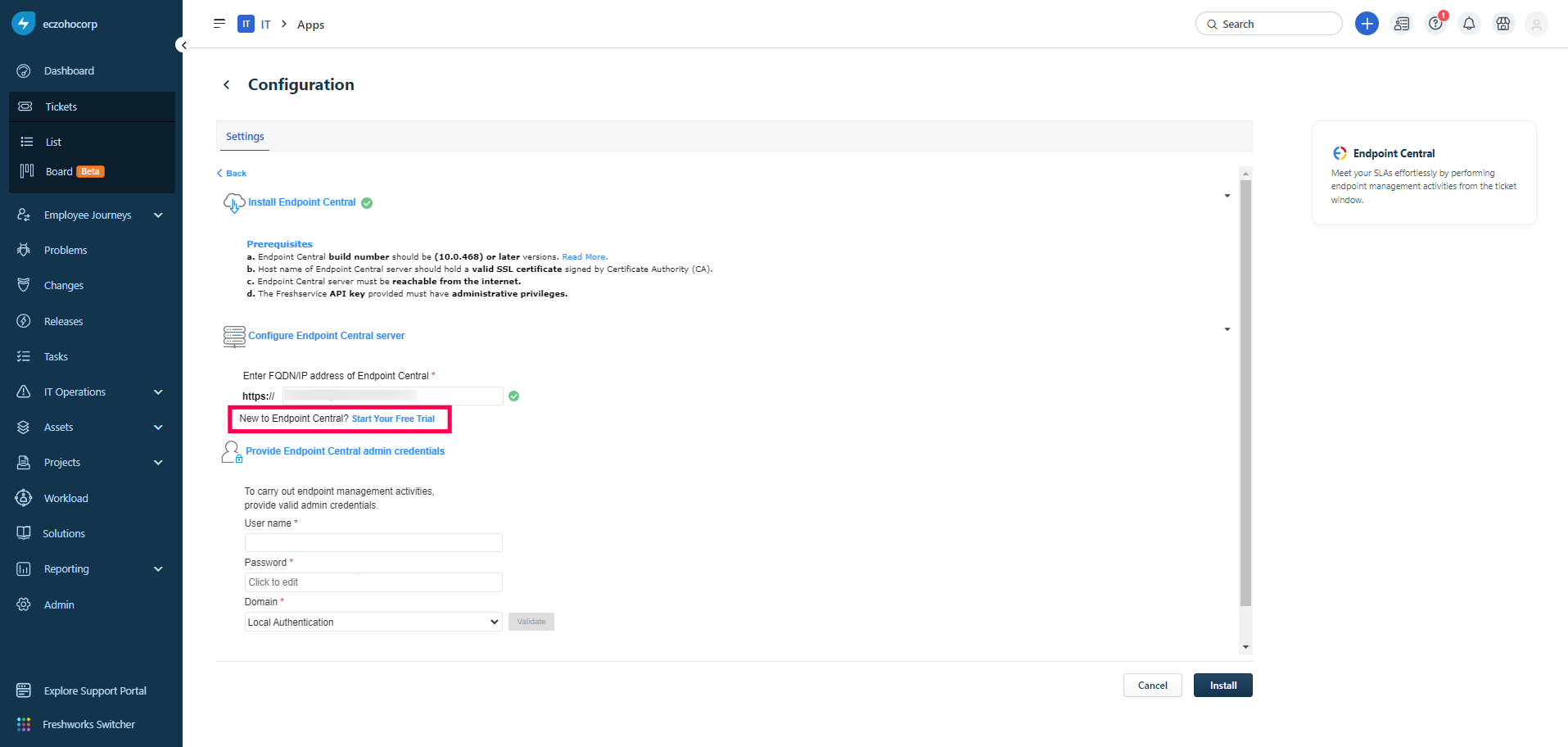Go to Workload in the sidebar

(66, 498)
